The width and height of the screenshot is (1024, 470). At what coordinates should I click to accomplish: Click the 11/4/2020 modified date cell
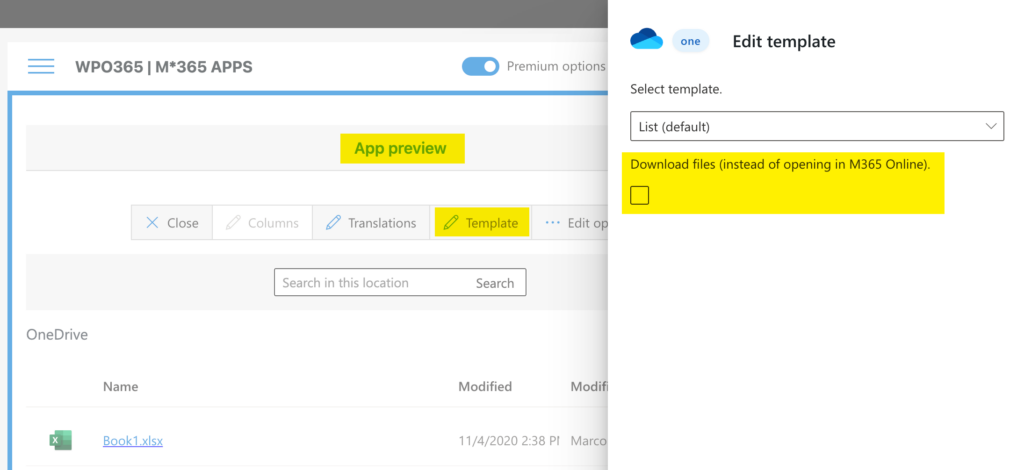(509, 441)
